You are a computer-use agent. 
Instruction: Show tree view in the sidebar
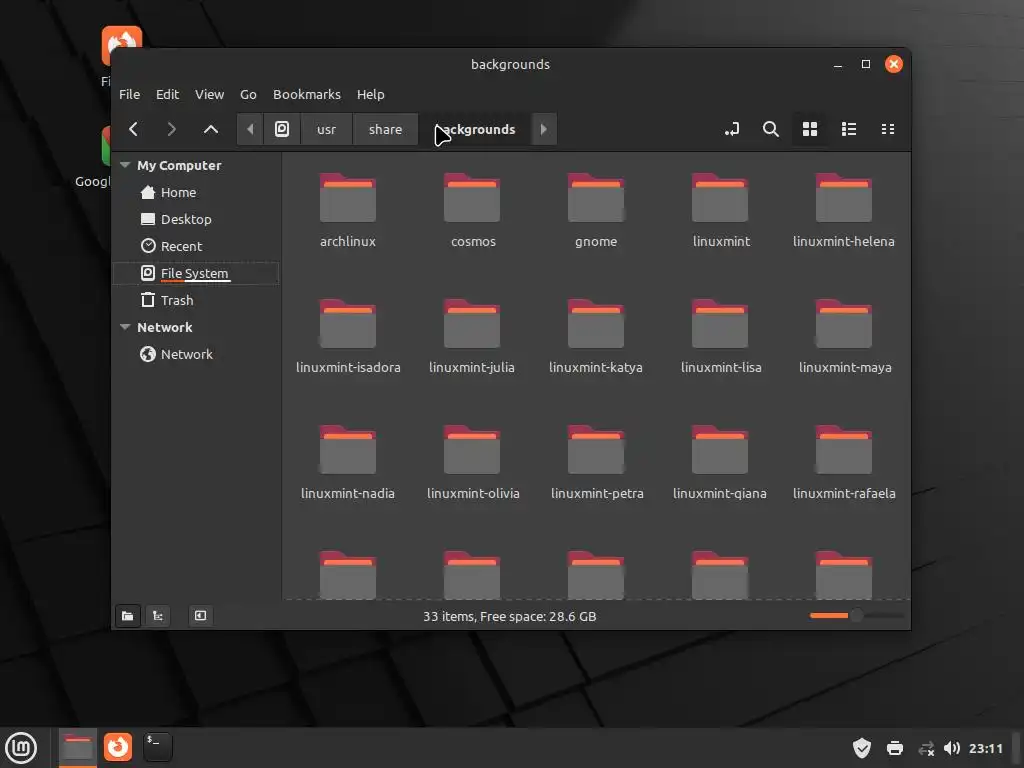(158, 616)
